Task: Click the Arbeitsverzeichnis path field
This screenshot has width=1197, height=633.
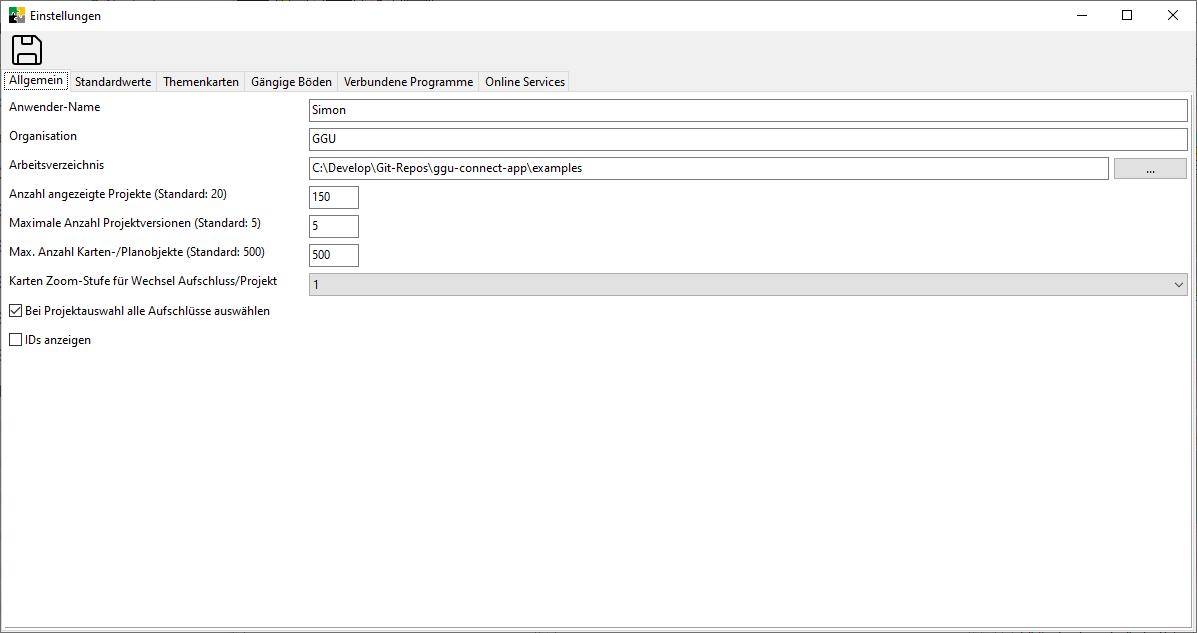Action: pos(708,168)
